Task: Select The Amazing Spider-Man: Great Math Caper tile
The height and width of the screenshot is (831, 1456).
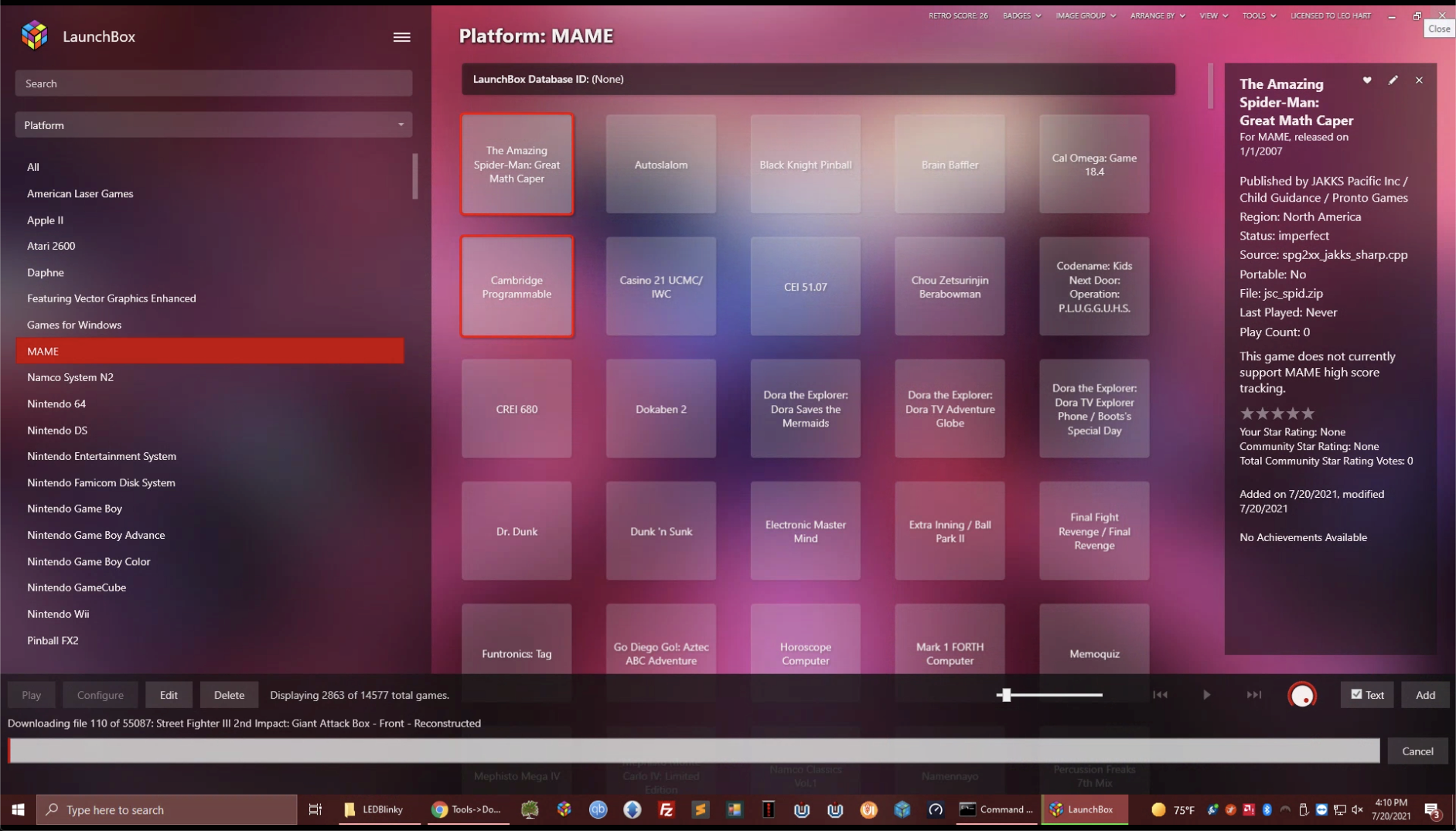Action: pos(517,165)
